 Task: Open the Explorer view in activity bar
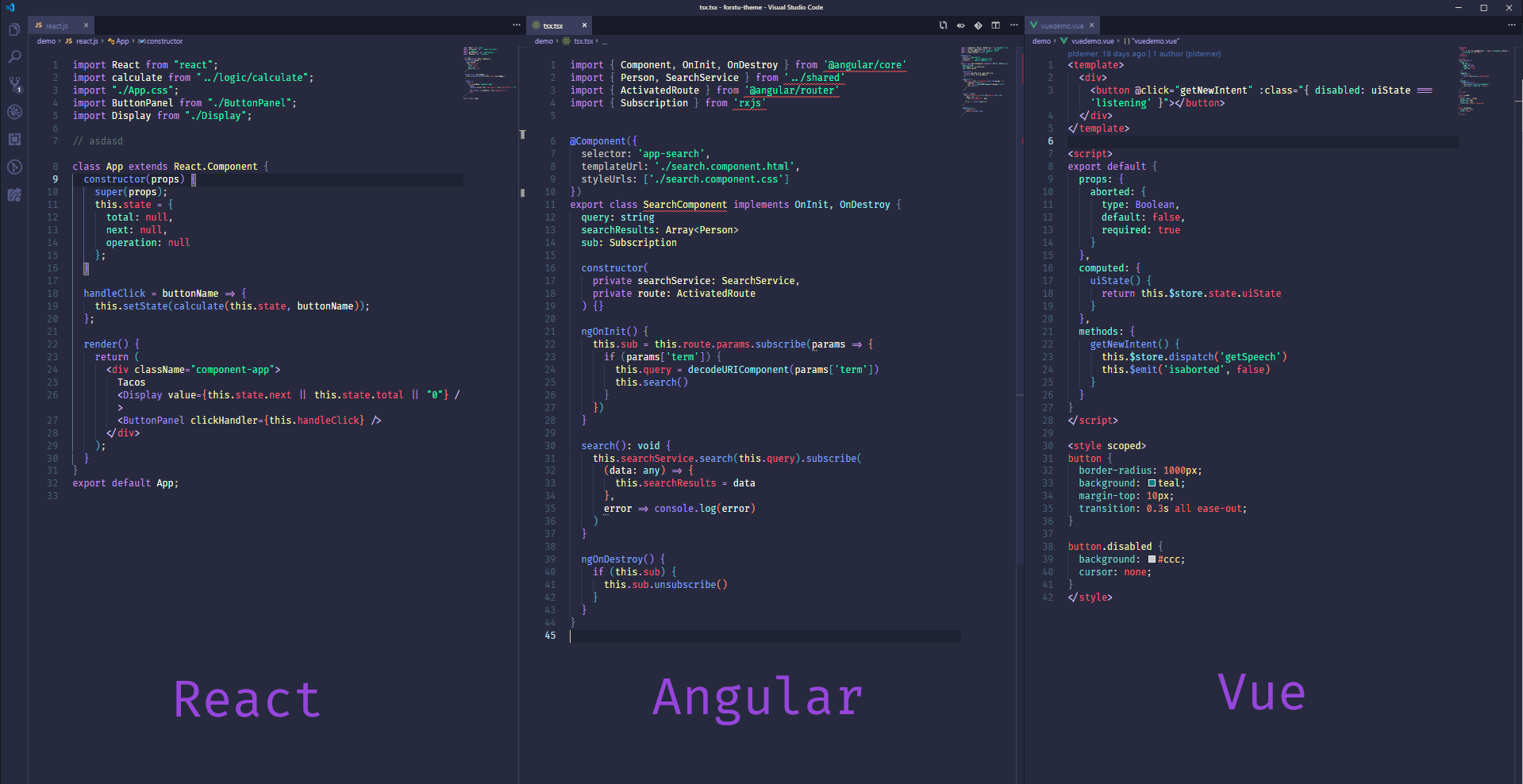tap(14, 30)
